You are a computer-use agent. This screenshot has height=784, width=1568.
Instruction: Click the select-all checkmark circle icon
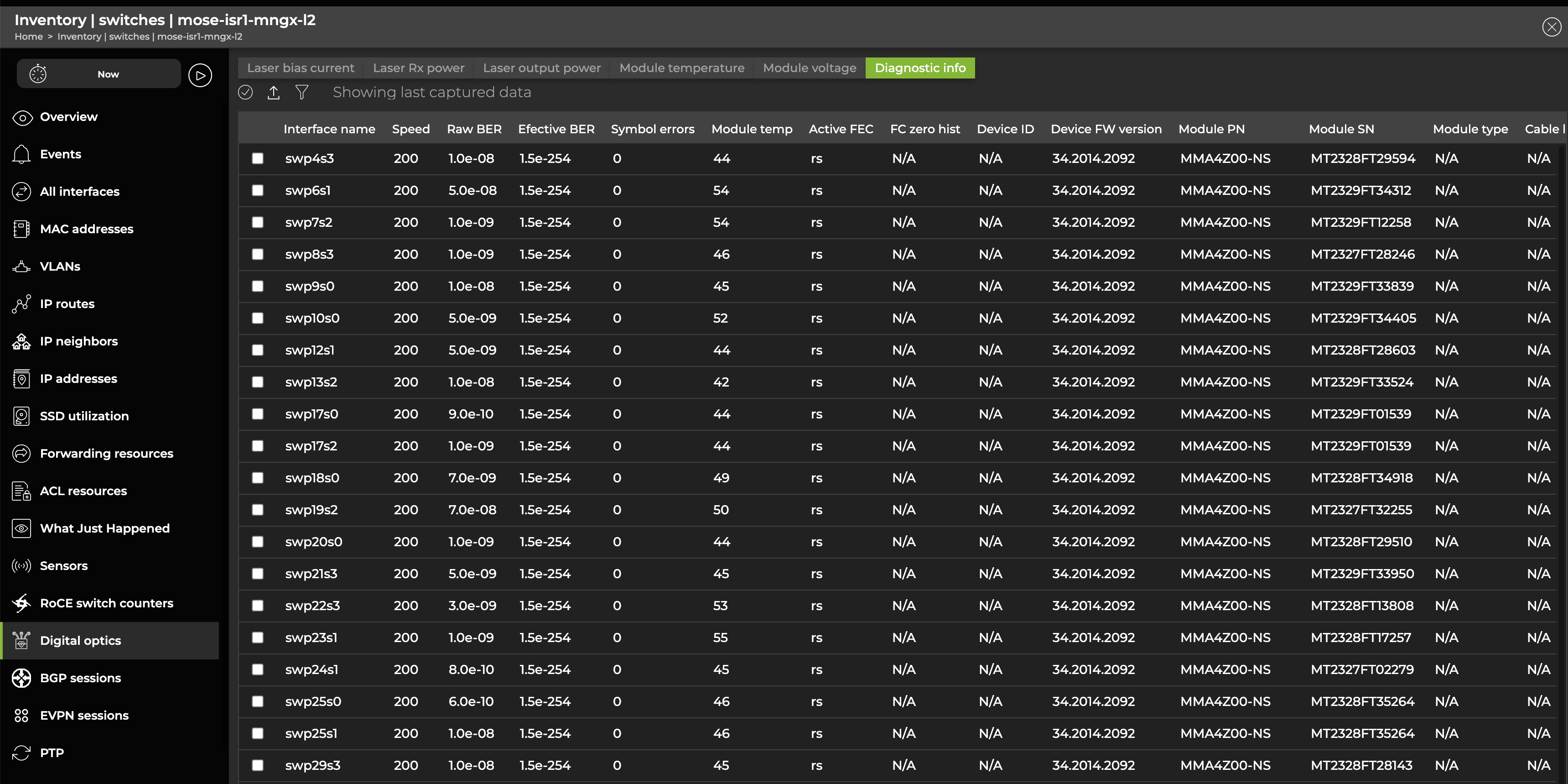click(x=245, y=93)
